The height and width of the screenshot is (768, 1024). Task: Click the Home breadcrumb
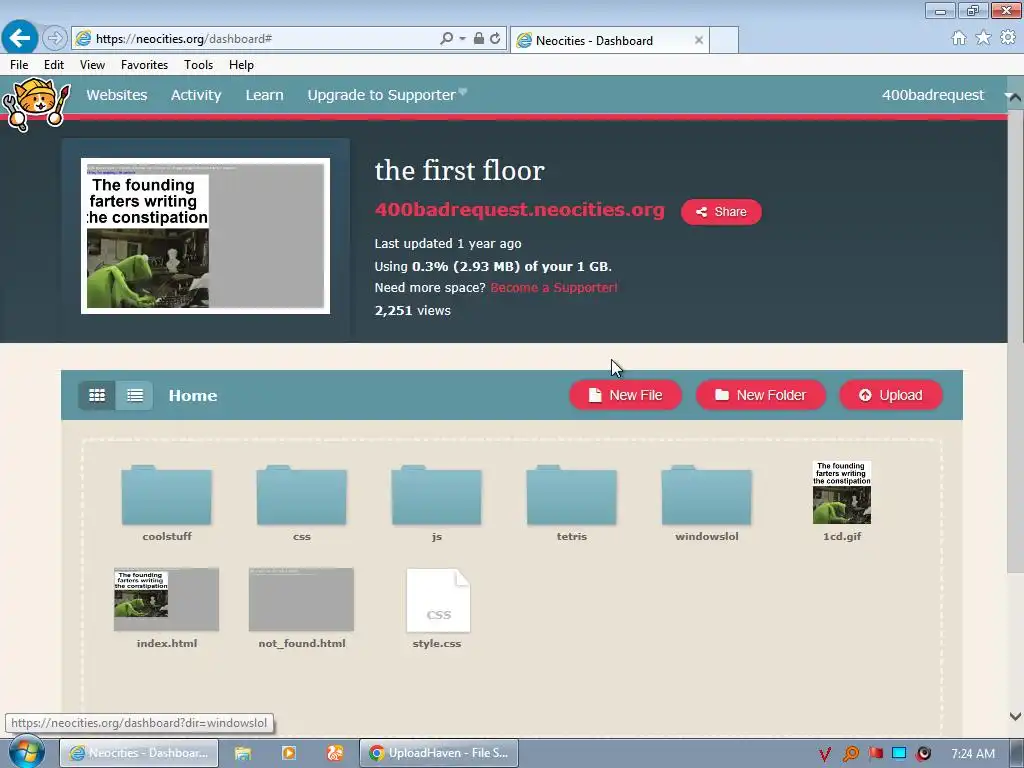[x=193, y=396]
